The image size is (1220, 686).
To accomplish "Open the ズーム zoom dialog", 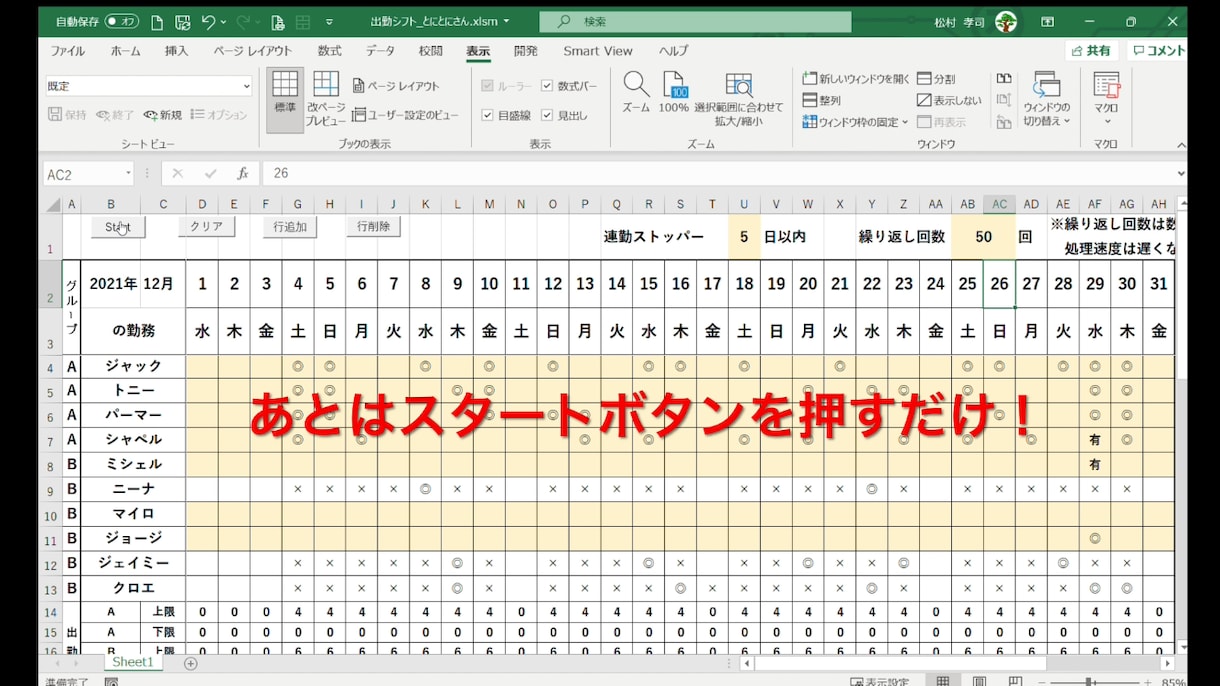I will pyautogui.click(x=636, y=92).
